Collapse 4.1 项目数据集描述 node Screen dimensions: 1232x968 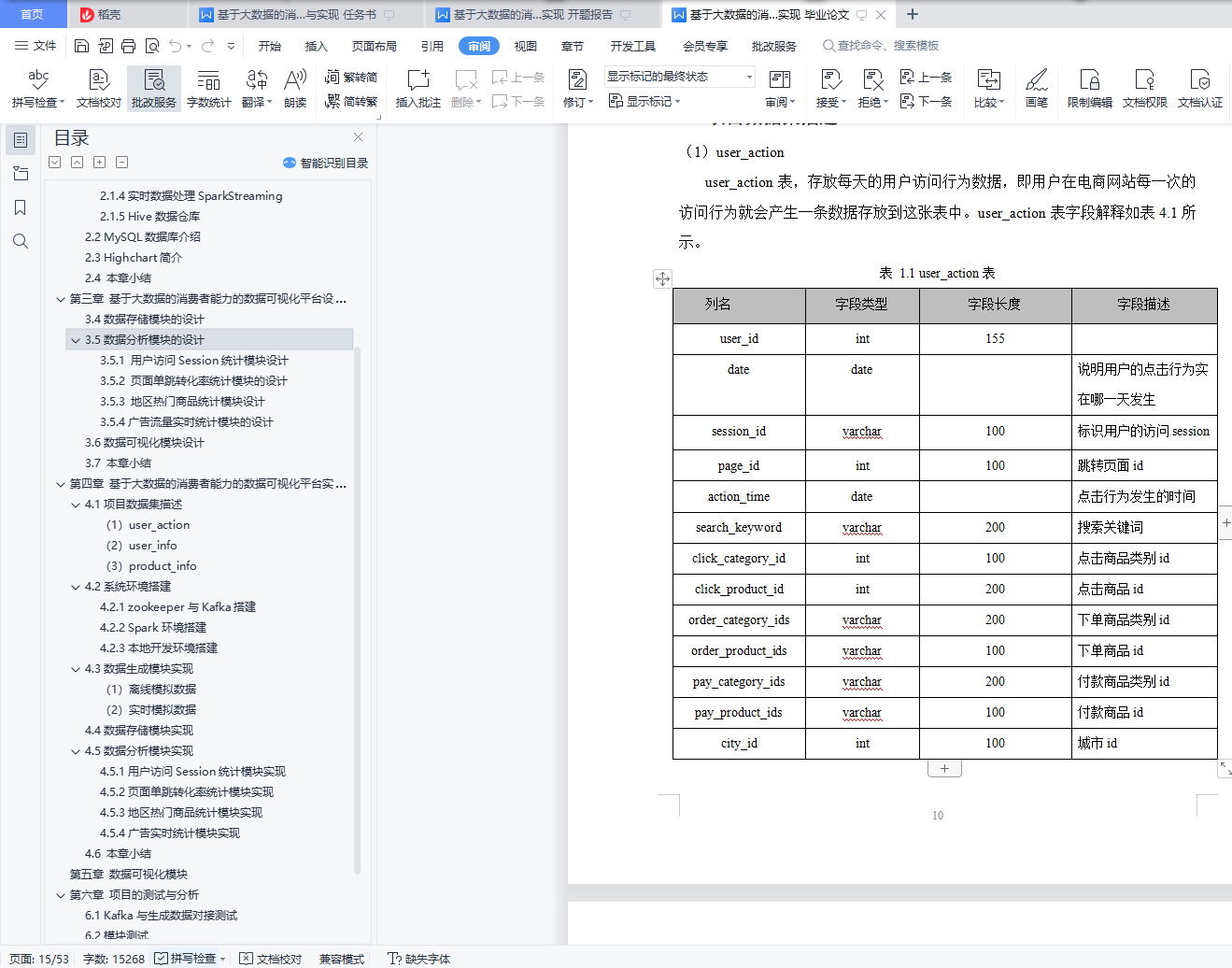[76, 505]
